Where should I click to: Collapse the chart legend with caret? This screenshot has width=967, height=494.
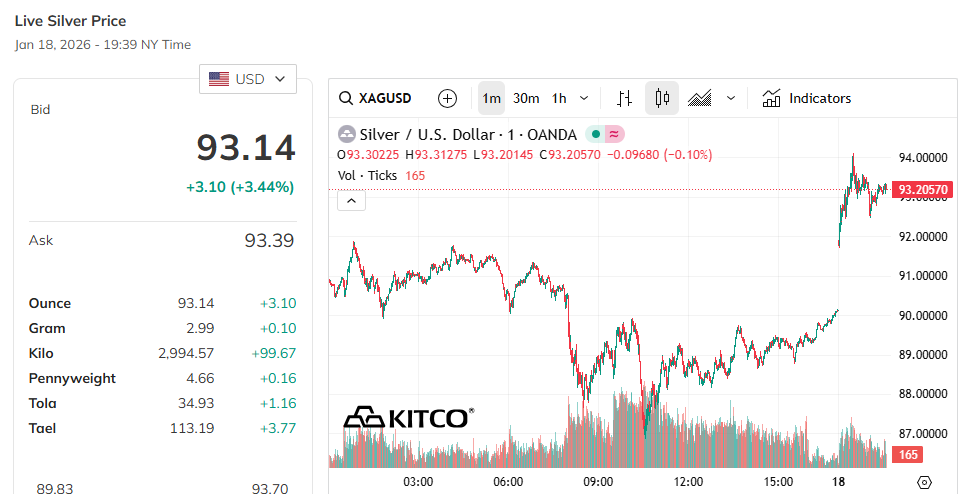pos(352,201)
